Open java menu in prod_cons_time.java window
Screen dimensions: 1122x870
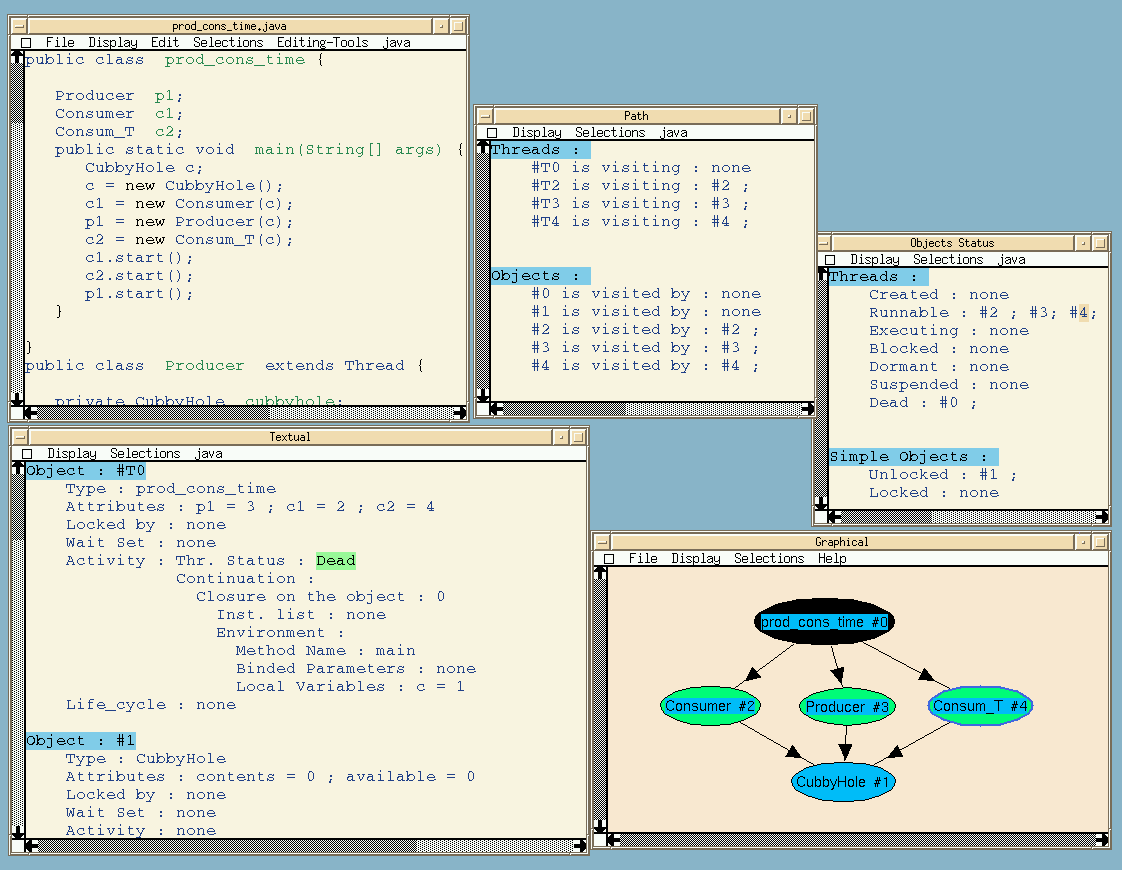[x=396, y=42]
